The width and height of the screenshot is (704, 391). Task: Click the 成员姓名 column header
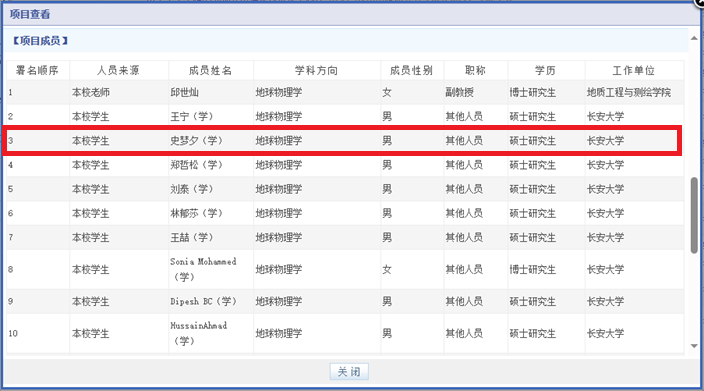pyautogui.click(x=211, y=70)
